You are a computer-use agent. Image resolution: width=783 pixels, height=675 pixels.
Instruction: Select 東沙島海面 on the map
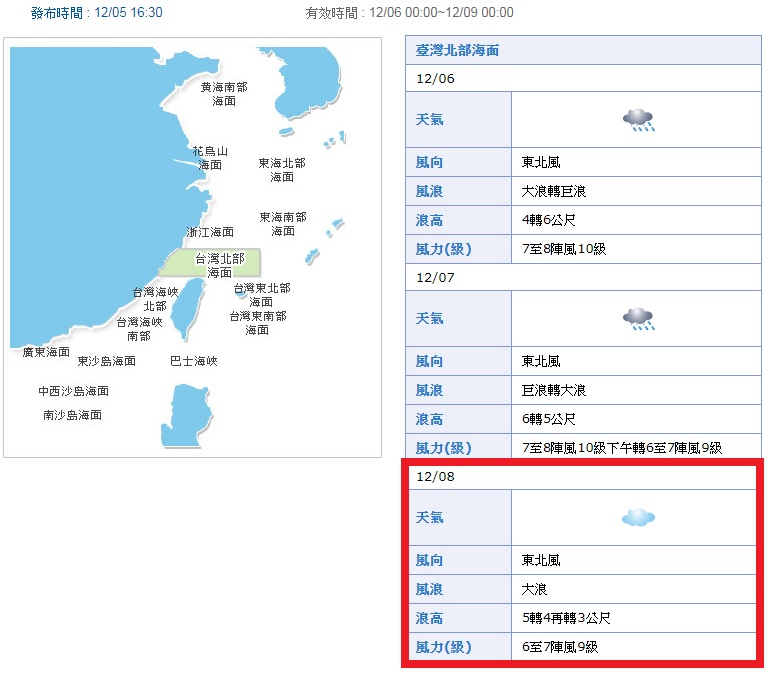click(x=107, y=361)
